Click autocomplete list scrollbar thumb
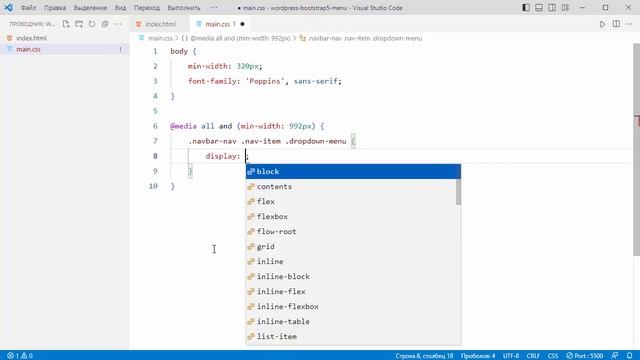The width and height of the screenshot is (640, 360). point(458,192)
